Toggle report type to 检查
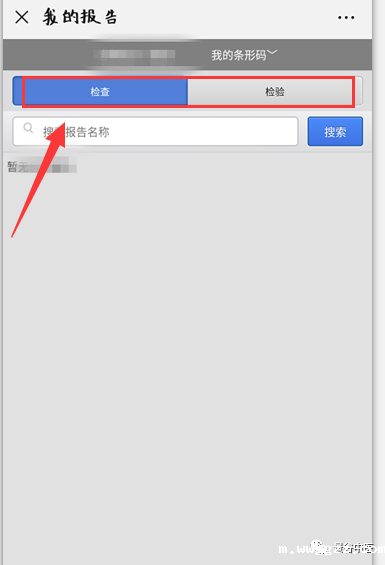 pos(100,92)
